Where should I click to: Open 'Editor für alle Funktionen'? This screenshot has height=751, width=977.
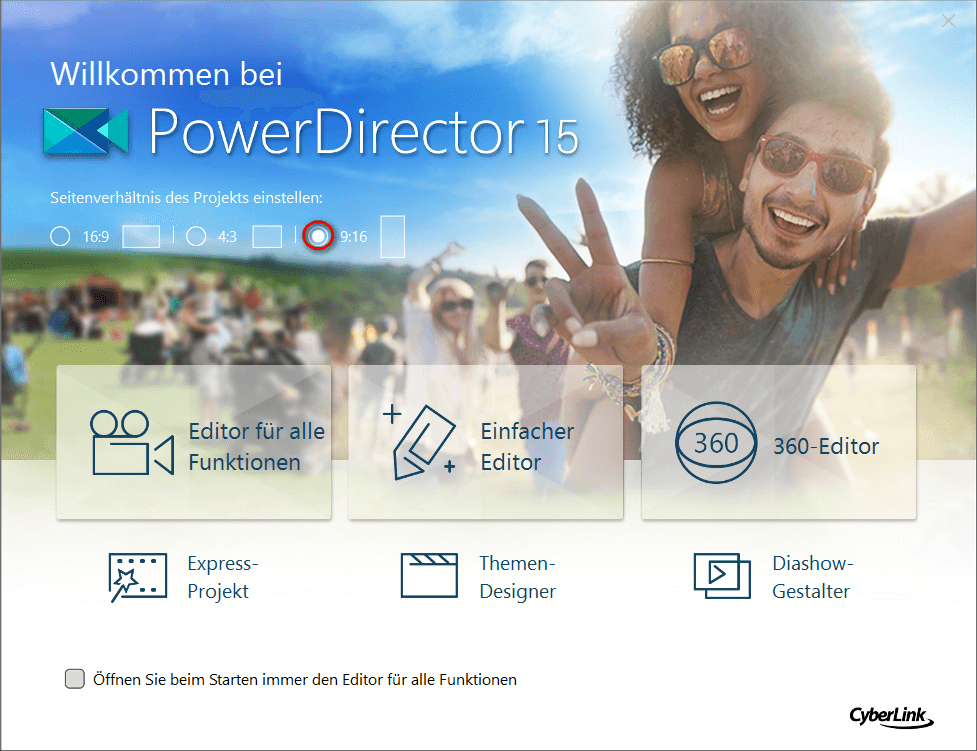tap(193, 442)
